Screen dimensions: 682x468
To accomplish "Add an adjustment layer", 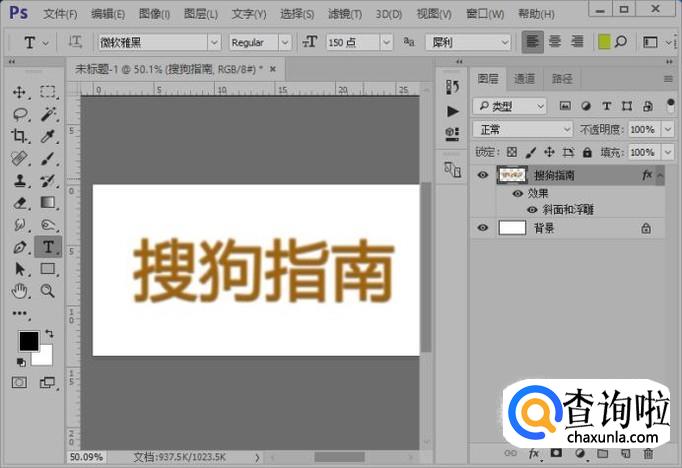I will (580, 453).
